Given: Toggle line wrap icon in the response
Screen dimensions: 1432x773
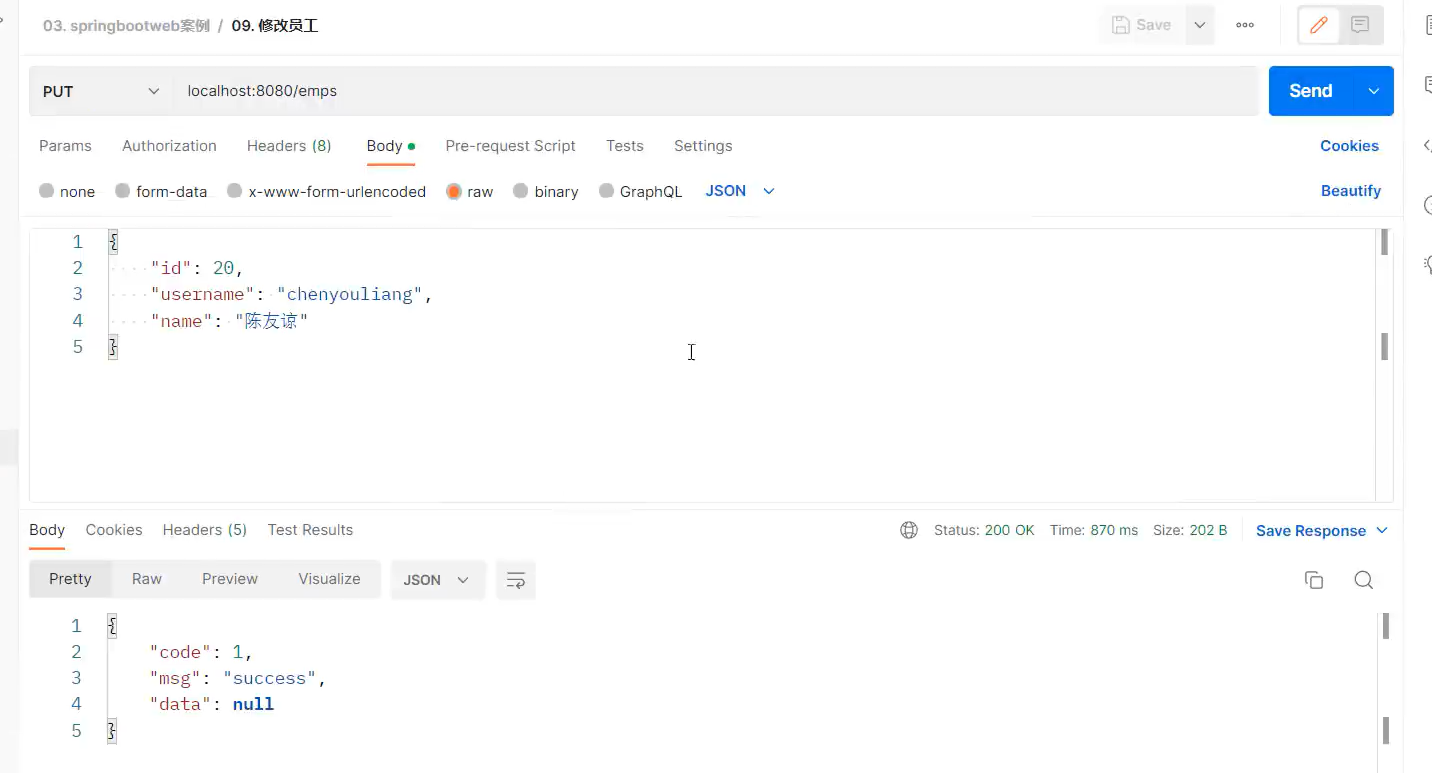Looking at the screenshot, I should pos(516,580).
